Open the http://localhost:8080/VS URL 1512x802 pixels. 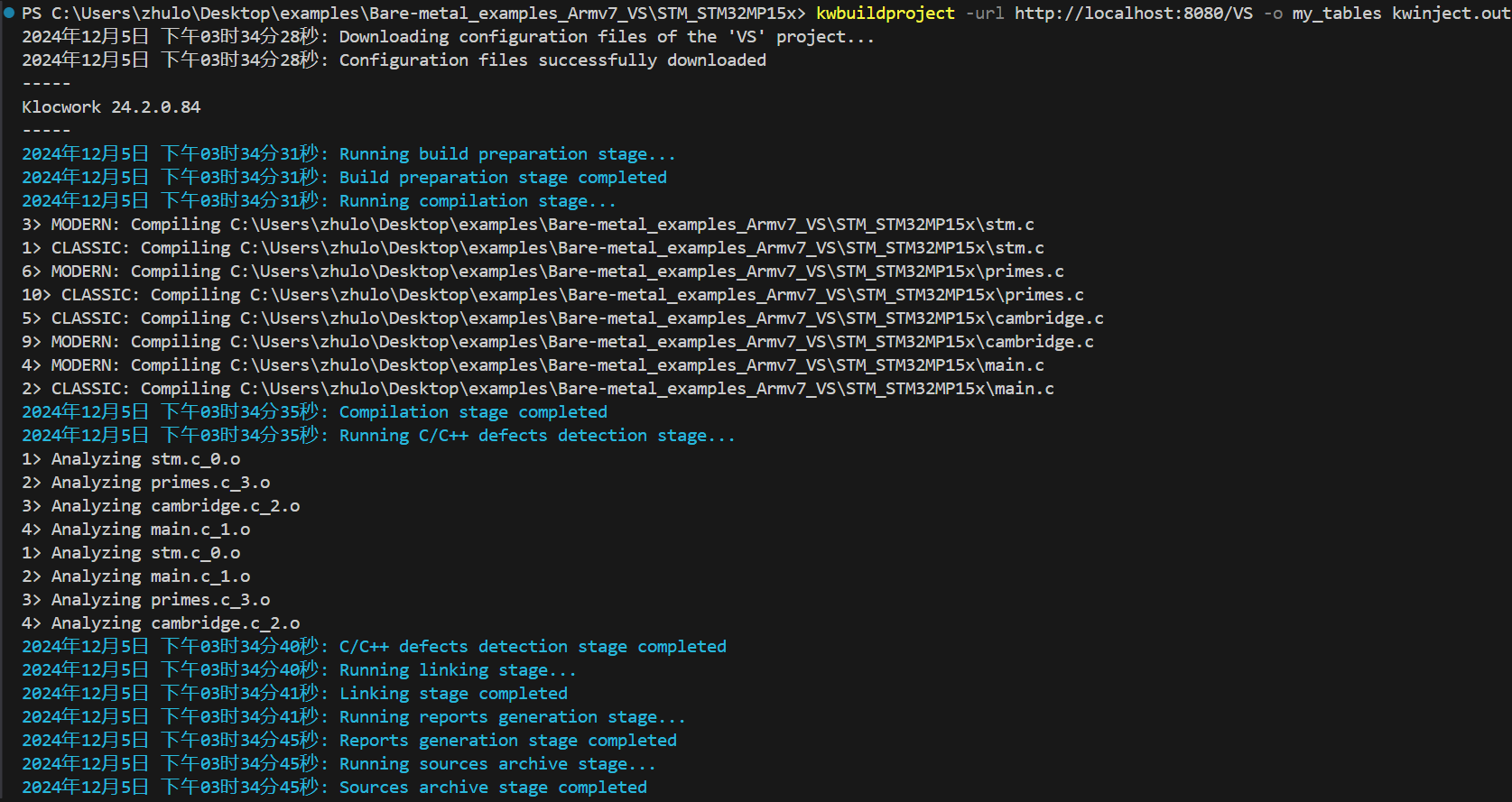click(x=1133, y=14)
